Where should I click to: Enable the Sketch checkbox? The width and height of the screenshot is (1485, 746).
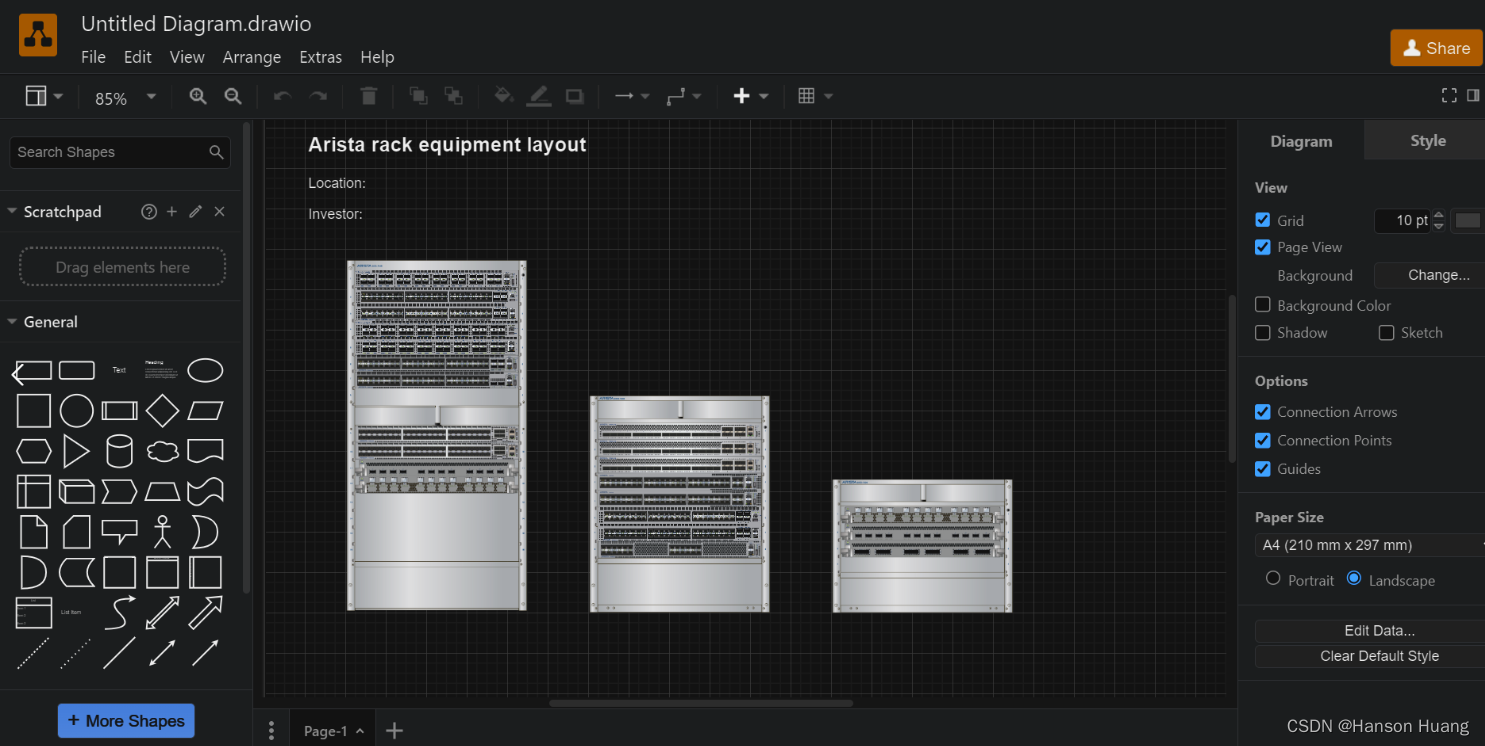(x=1386, y=332)
